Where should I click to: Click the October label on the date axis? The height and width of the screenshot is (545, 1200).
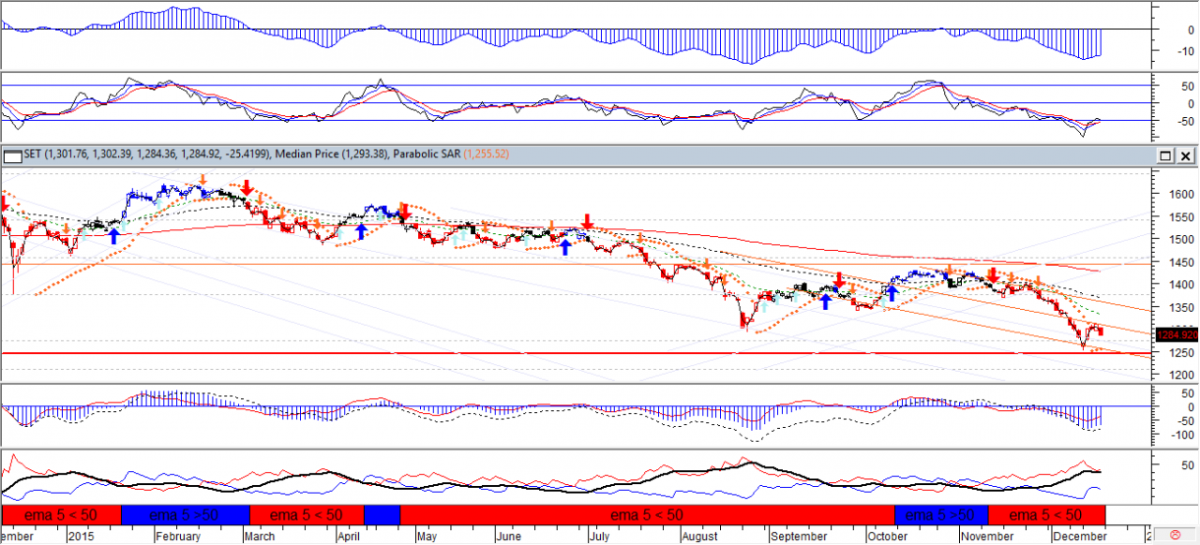point(889,536)
